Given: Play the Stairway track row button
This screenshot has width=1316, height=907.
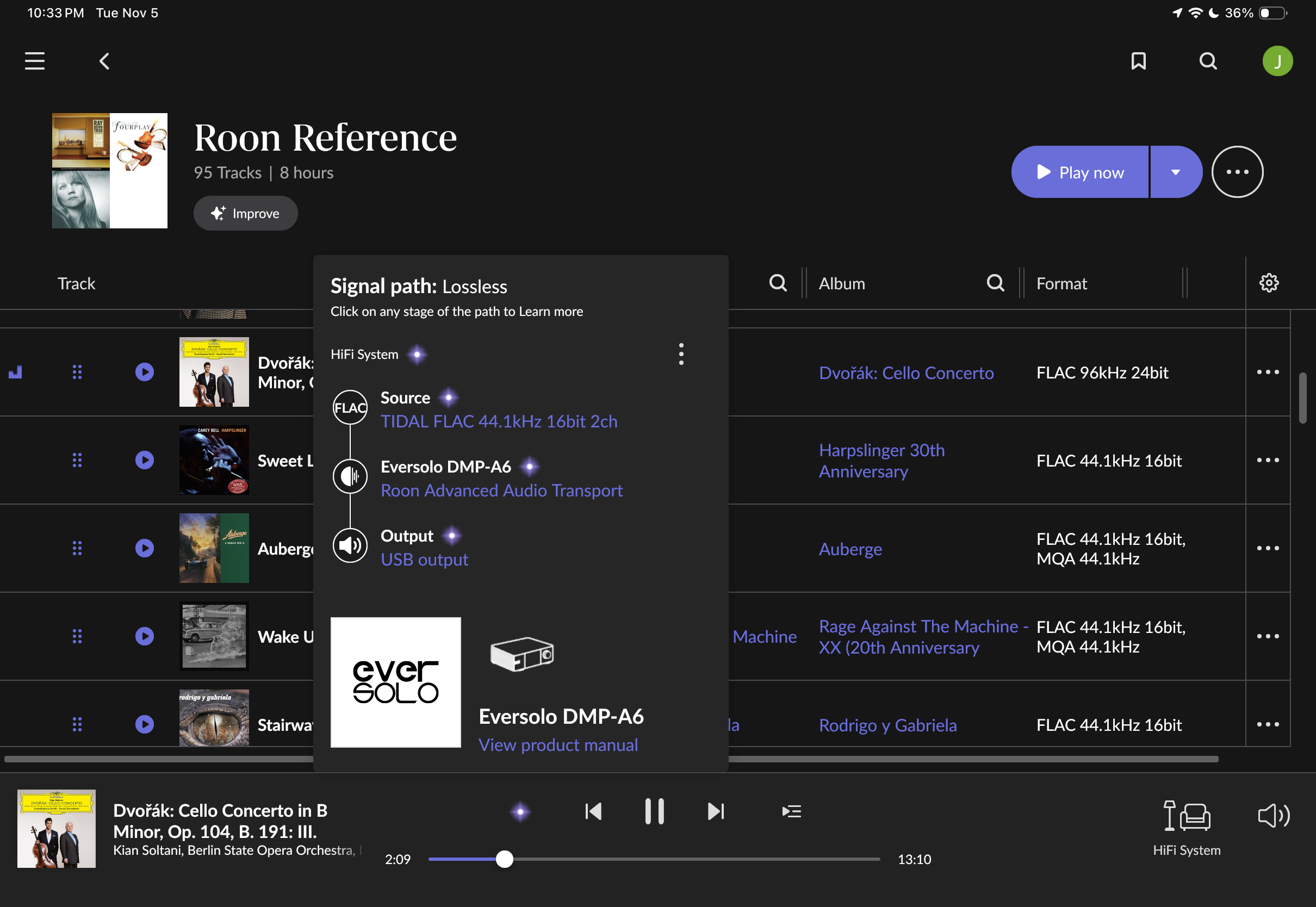Looking at the screenshot, I should point(144,724).
